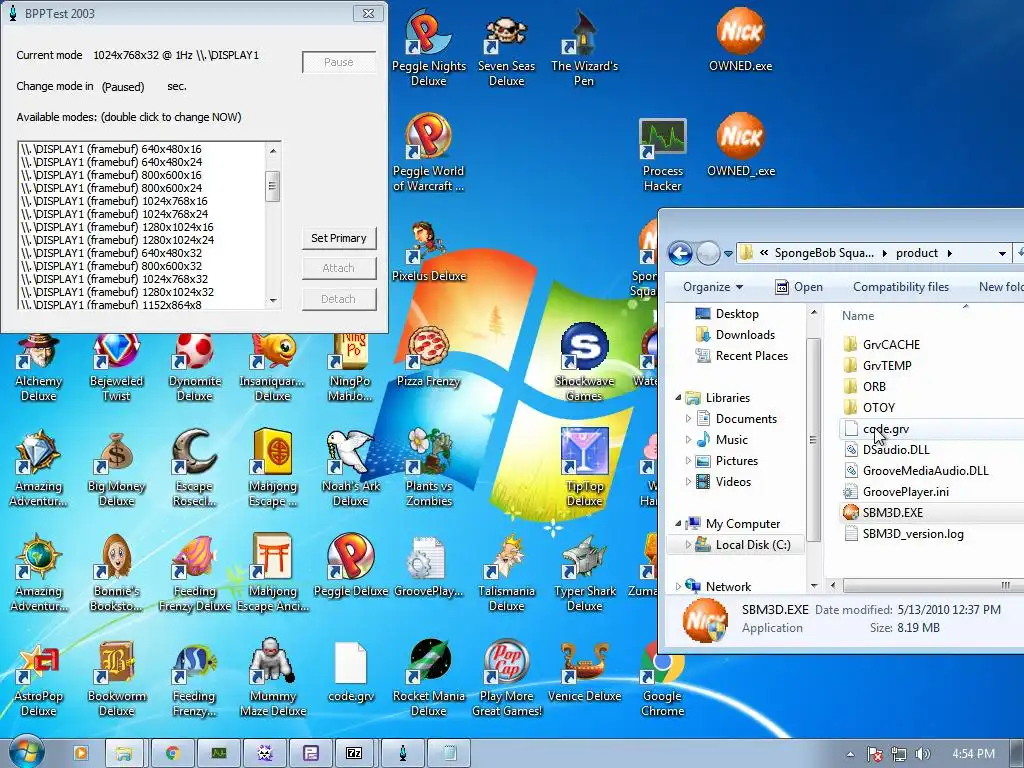The width and height of the screenshot is (1024, 768).
Task: Click the product breadcrumb in address bar
Action: pos(916,253)
